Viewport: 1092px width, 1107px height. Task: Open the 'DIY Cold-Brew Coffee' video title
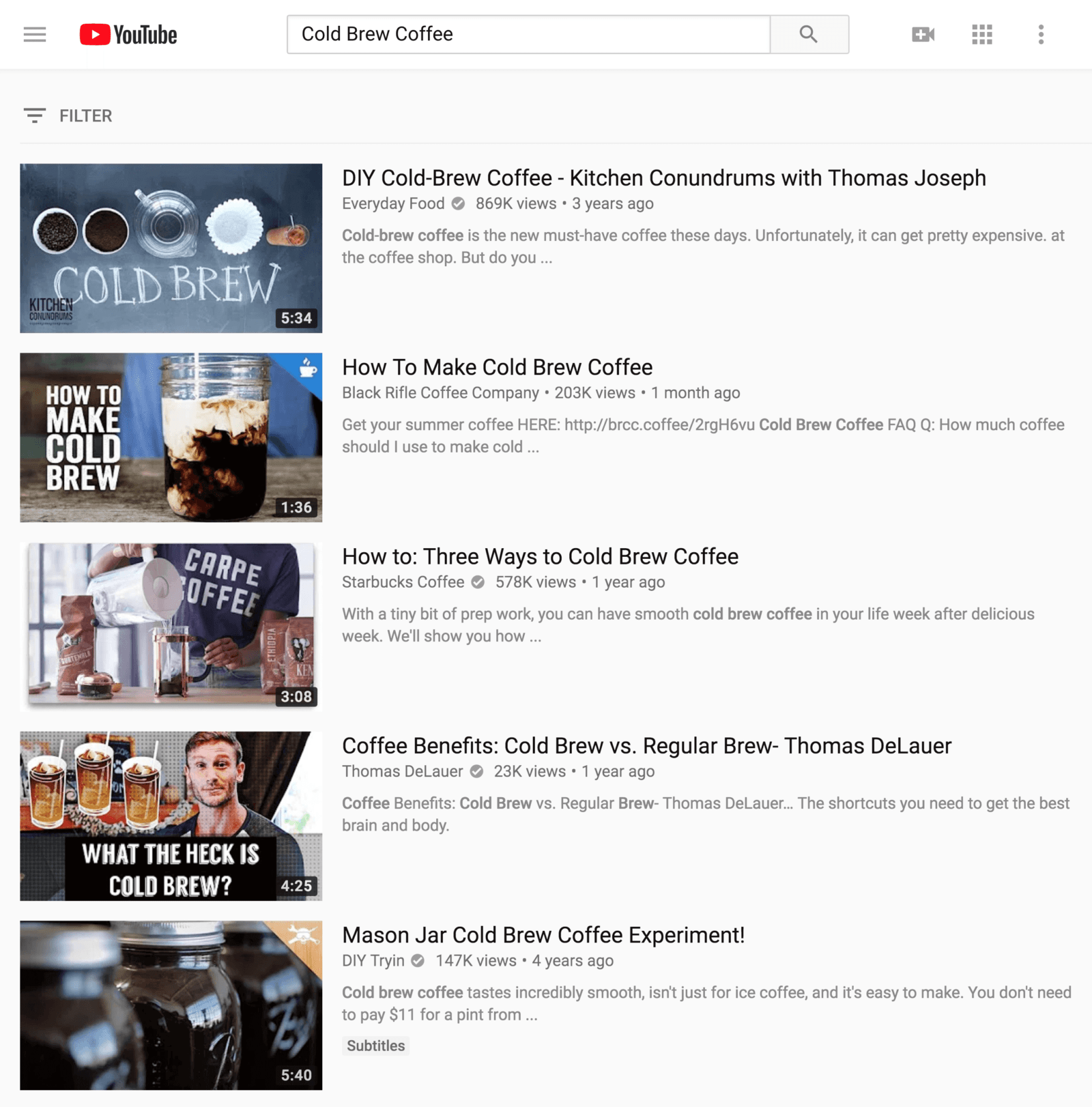[x=663, y=177]
